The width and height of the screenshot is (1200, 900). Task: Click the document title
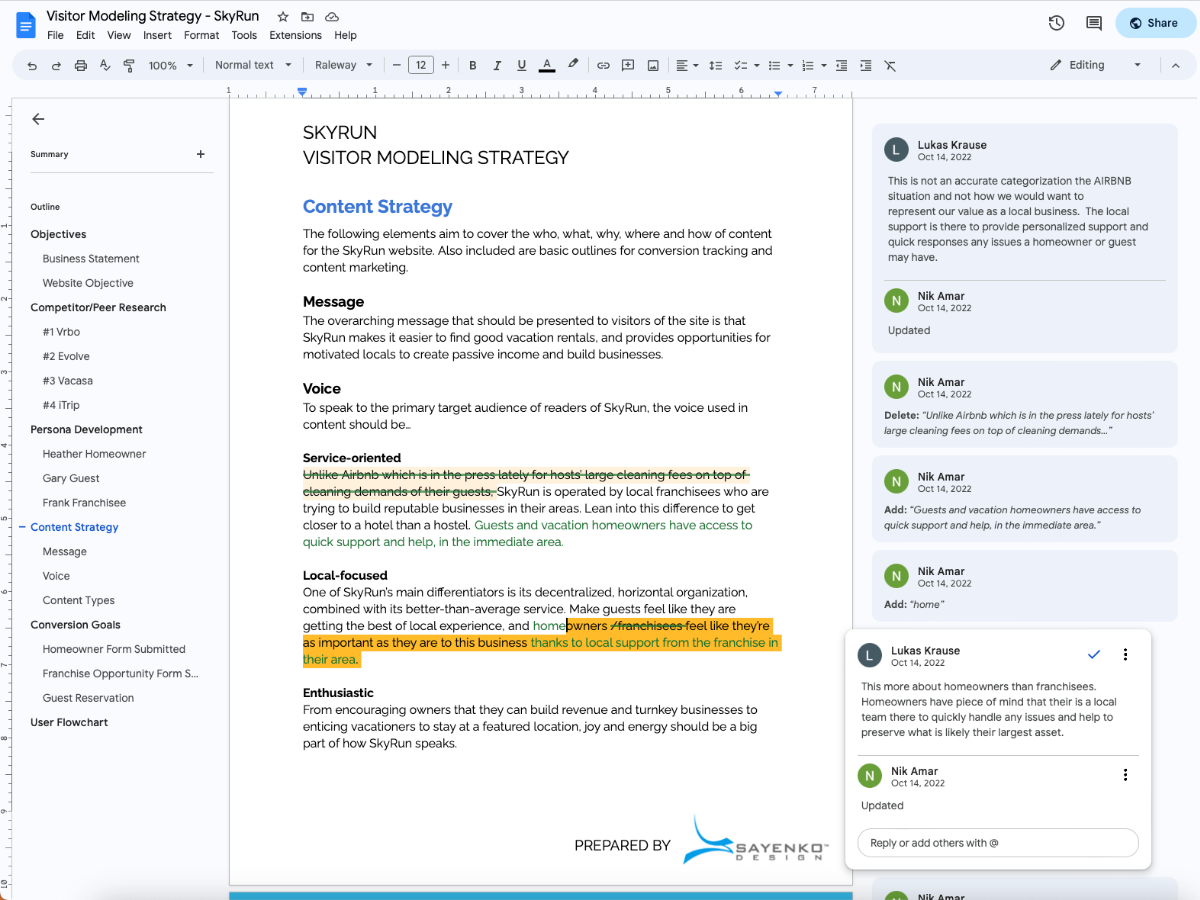(x=155, y=17)
